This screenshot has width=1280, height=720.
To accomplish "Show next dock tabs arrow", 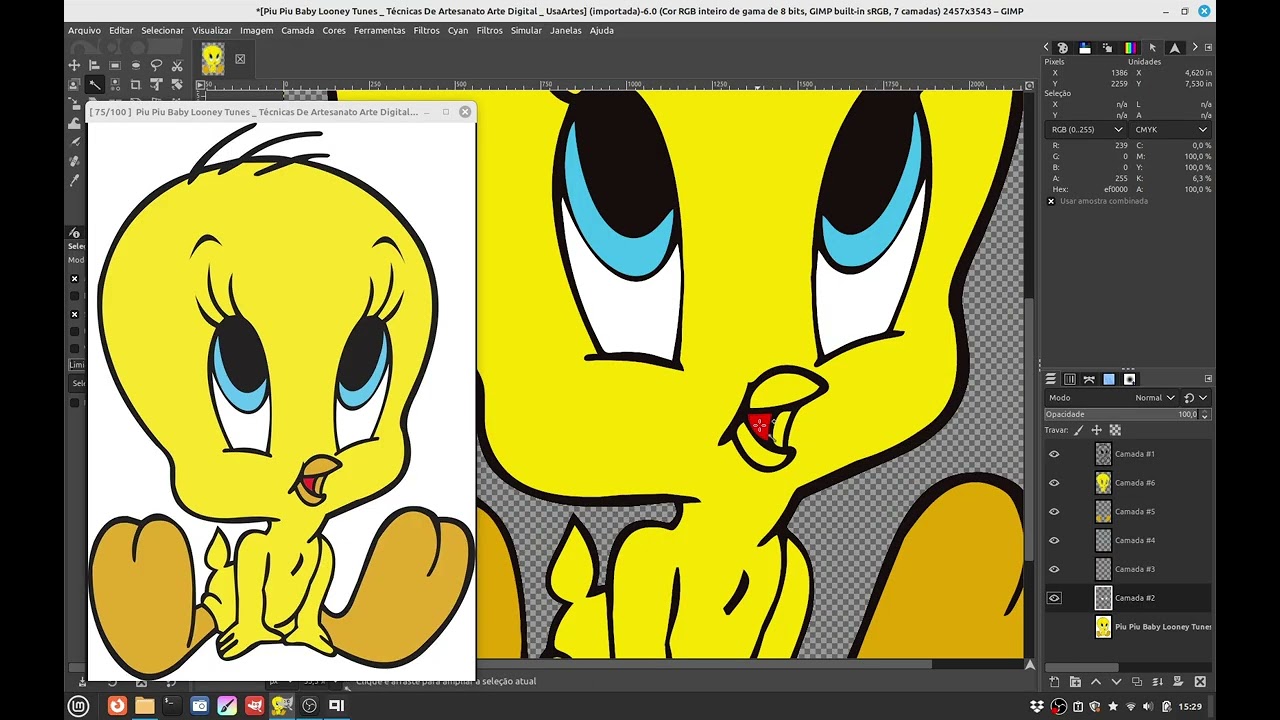I will pyautogui.click(x=1195, y=47).
